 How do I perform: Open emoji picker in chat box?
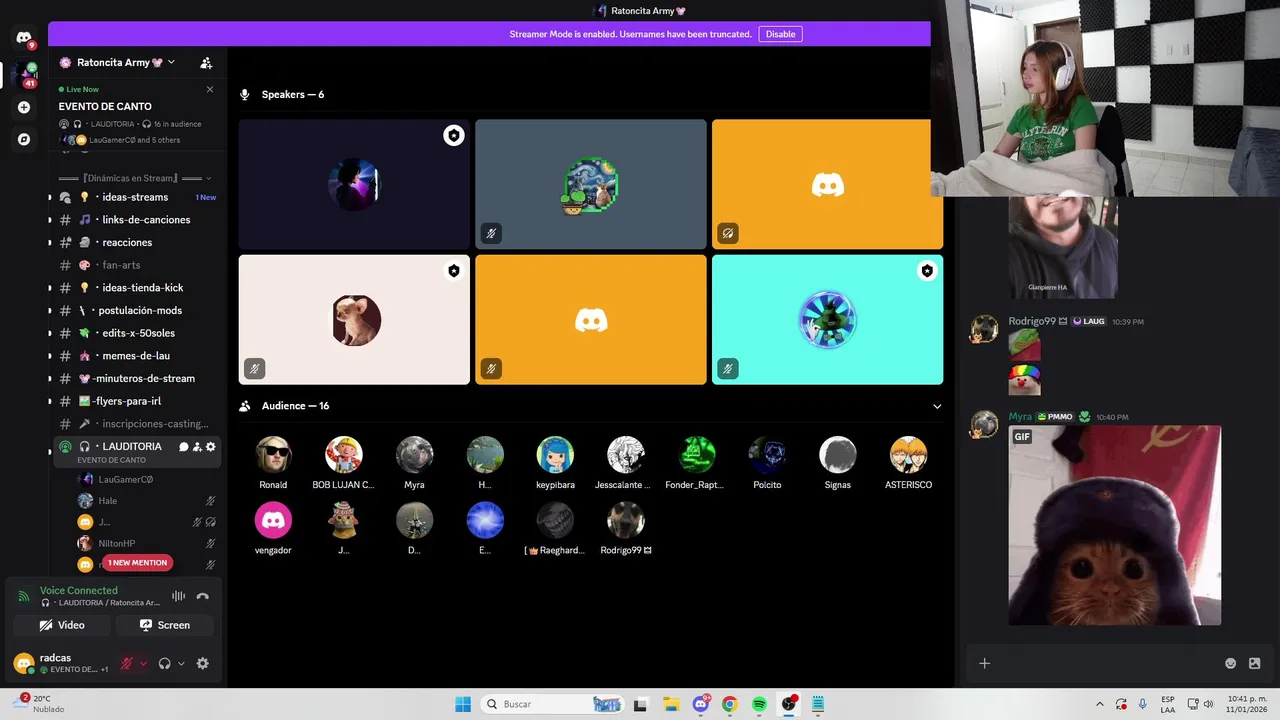pos(1230,663)
